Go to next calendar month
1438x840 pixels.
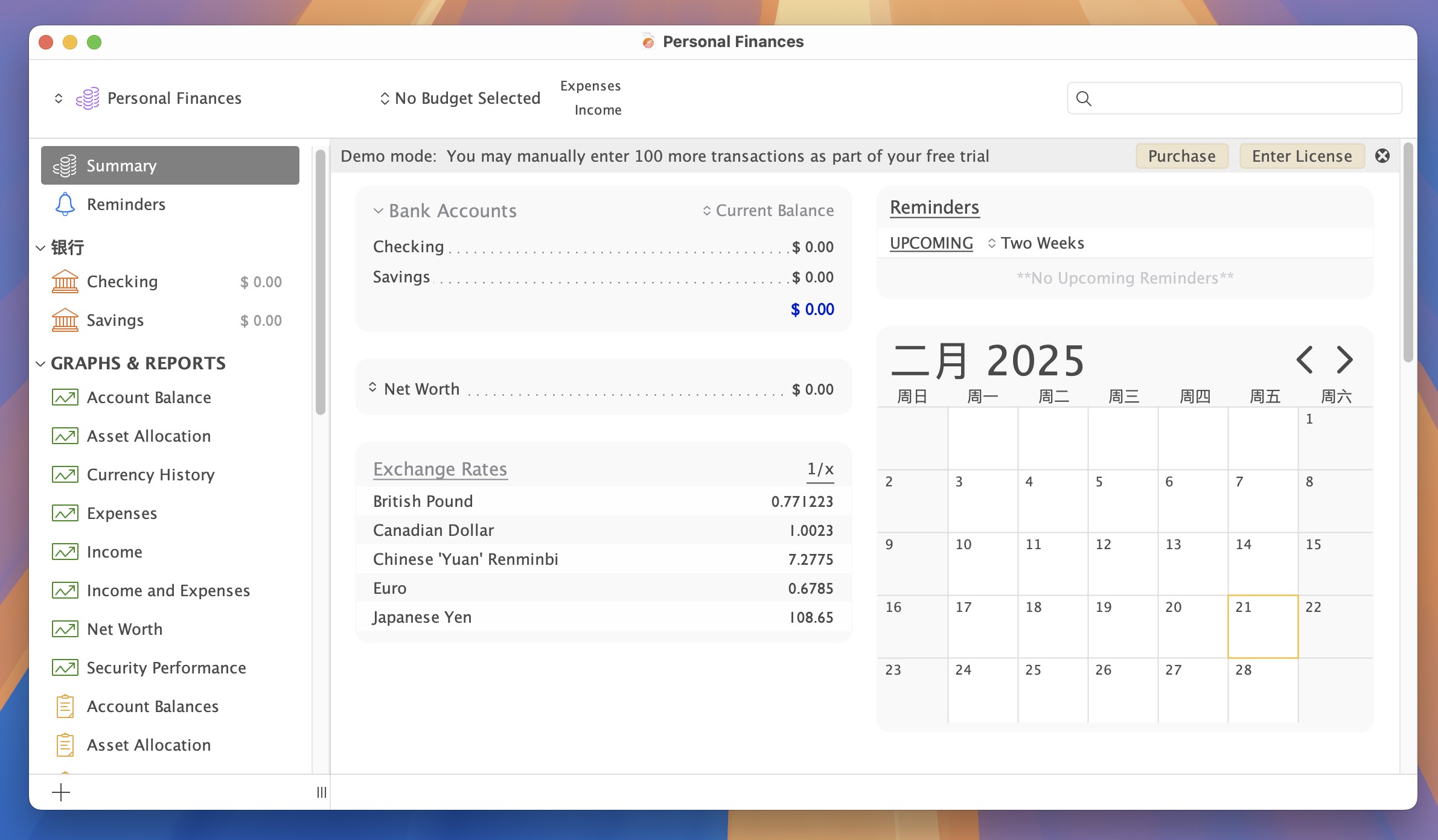click(x=1344, y=360)
